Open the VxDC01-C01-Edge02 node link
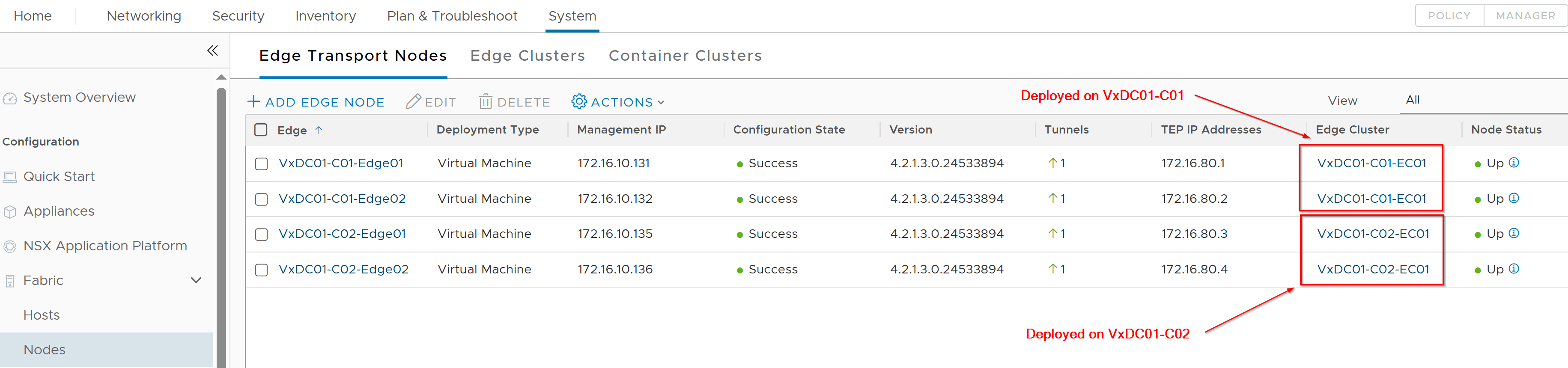Image resolution: width=1568 pixels, height=368 pixels. pyautogui.click(x=342, y=199)
